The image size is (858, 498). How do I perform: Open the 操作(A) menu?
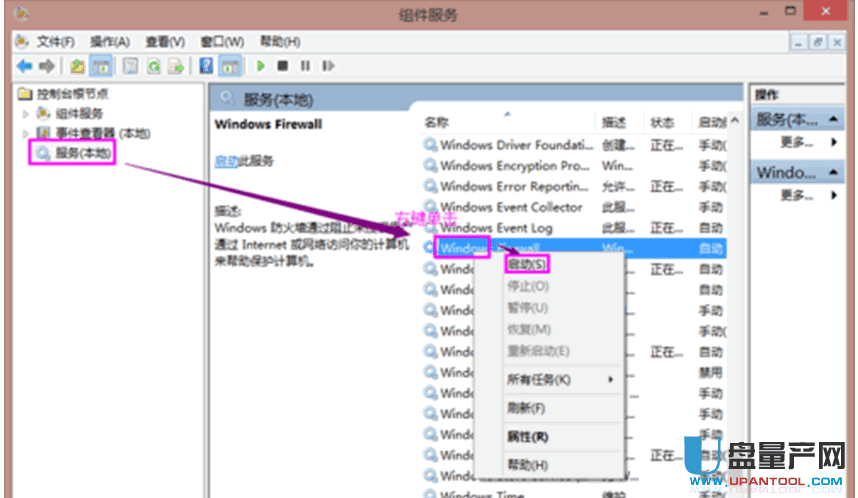coord(110,41)
